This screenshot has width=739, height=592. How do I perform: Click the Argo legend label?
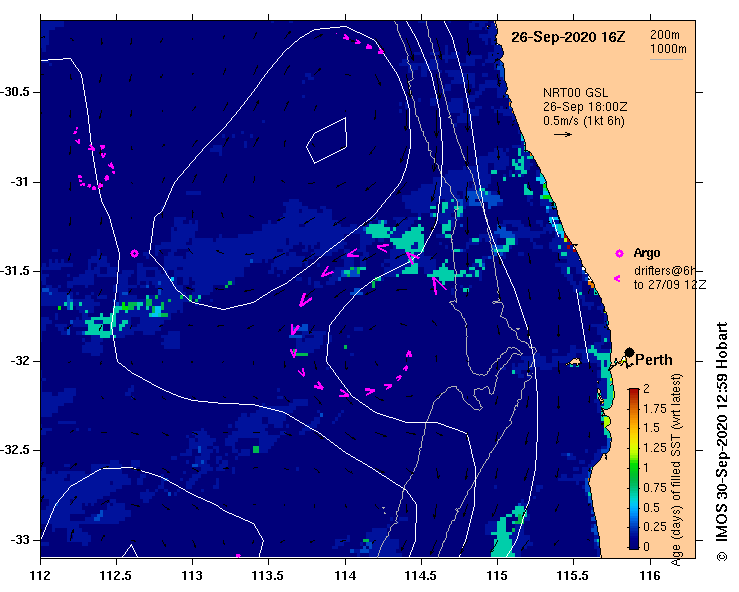(x=647, y=253)
